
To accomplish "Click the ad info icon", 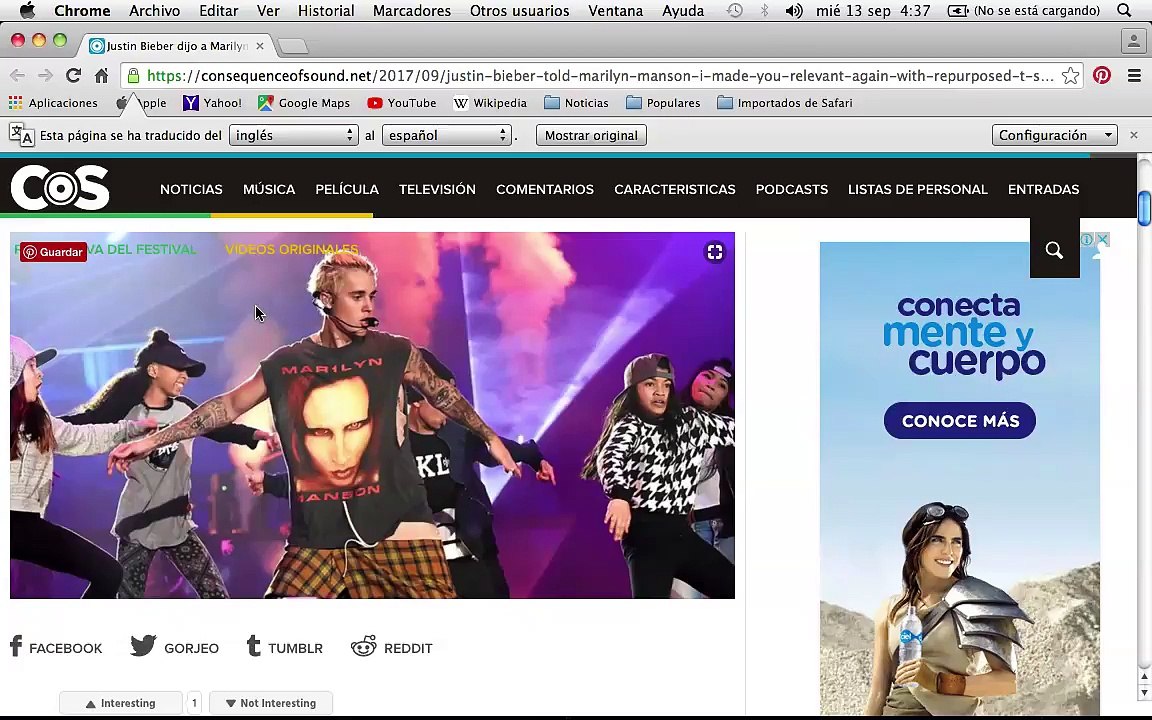I will coord(1087,240).
